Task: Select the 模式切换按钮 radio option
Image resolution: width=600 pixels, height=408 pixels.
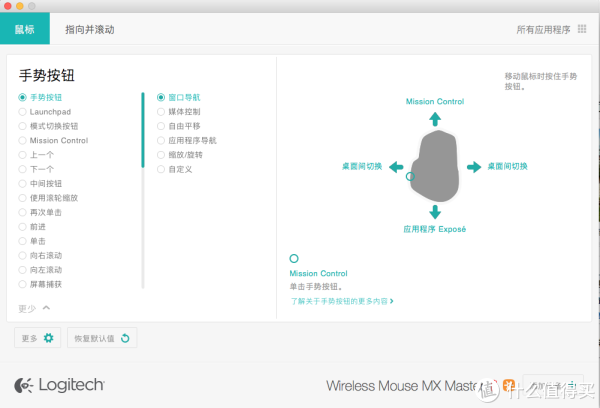Action: [x=22, y=126]
